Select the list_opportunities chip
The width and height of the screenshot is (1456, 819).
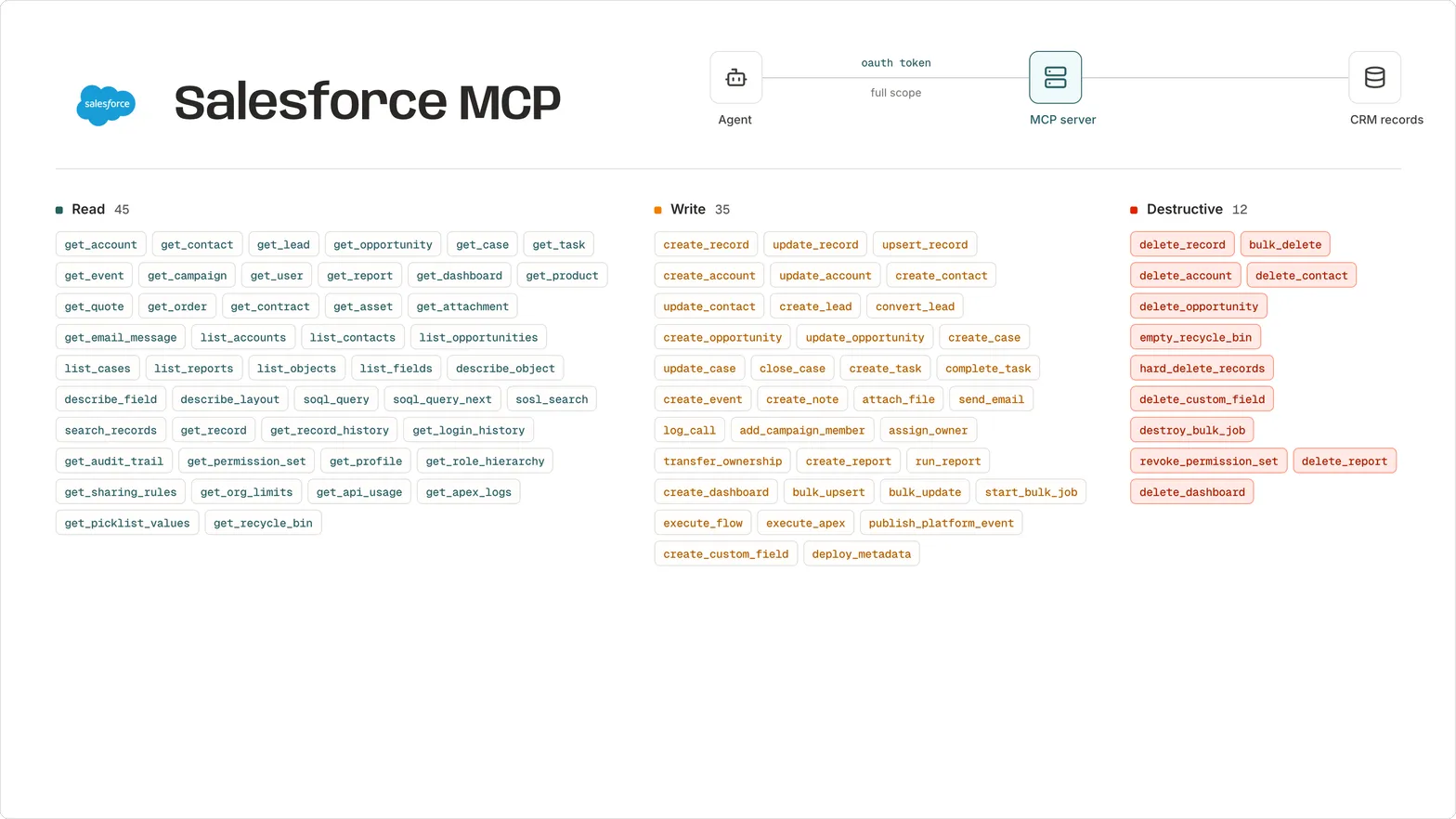click(478, 337)
